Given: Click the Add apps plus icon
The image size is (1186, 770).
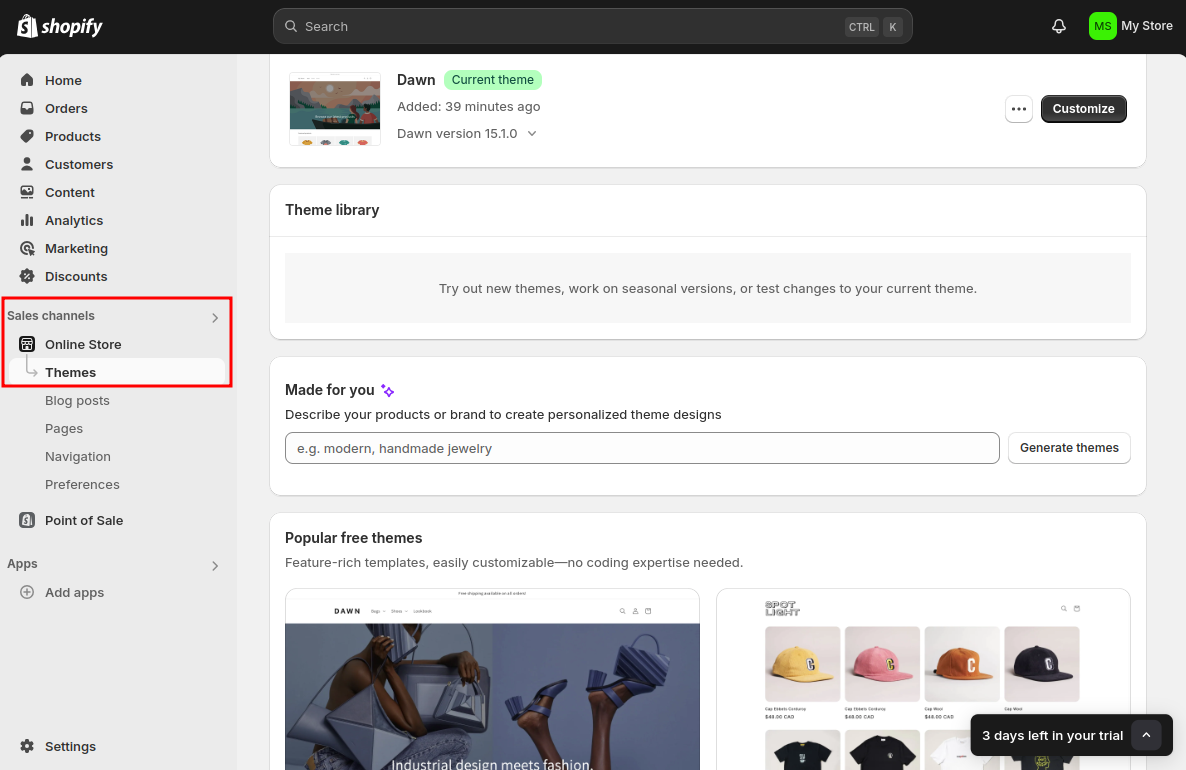Looking at the screenshot, I should (27, 592).
